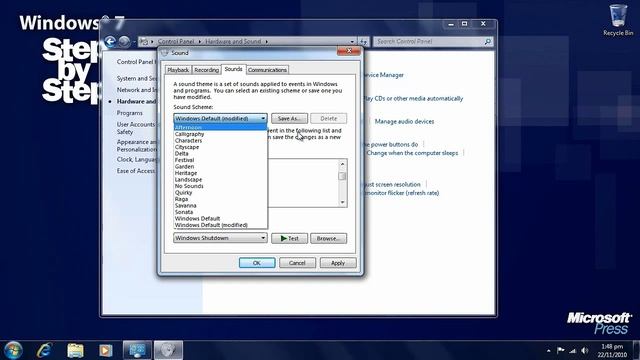Click the network signal tray icon

coord(573,351)
